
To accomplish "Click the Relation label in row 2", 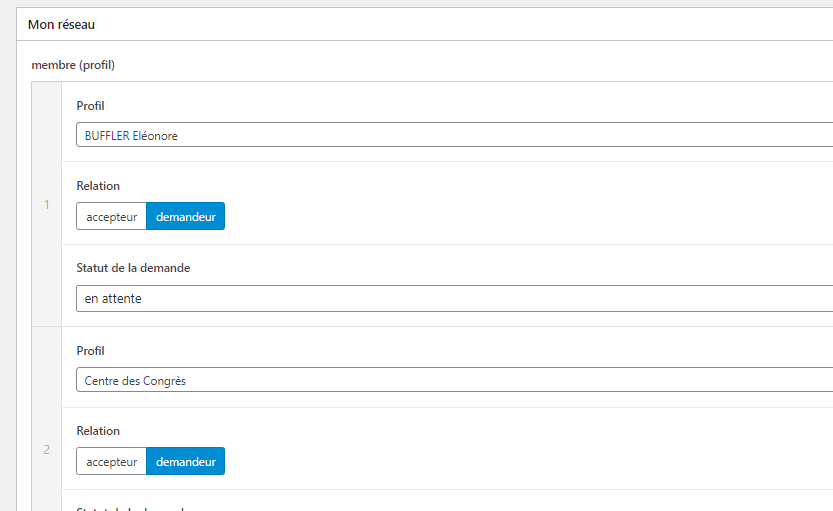I will [98, 431].
